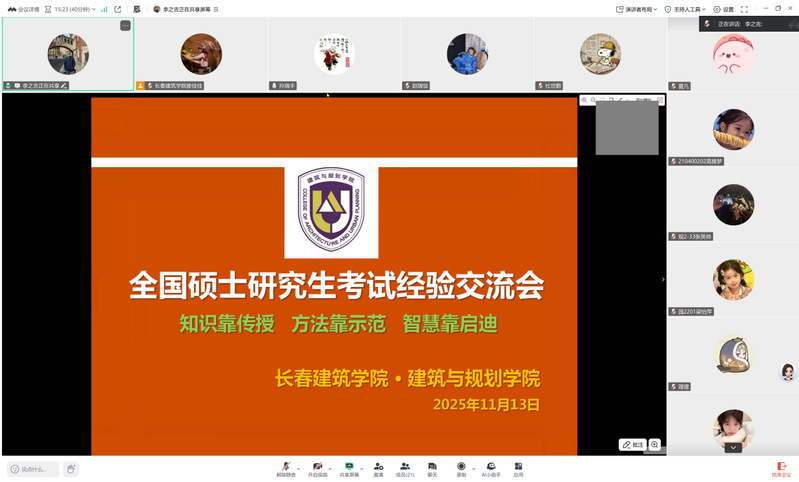
Task: Turn on the camera video
Action: [317, 468]
